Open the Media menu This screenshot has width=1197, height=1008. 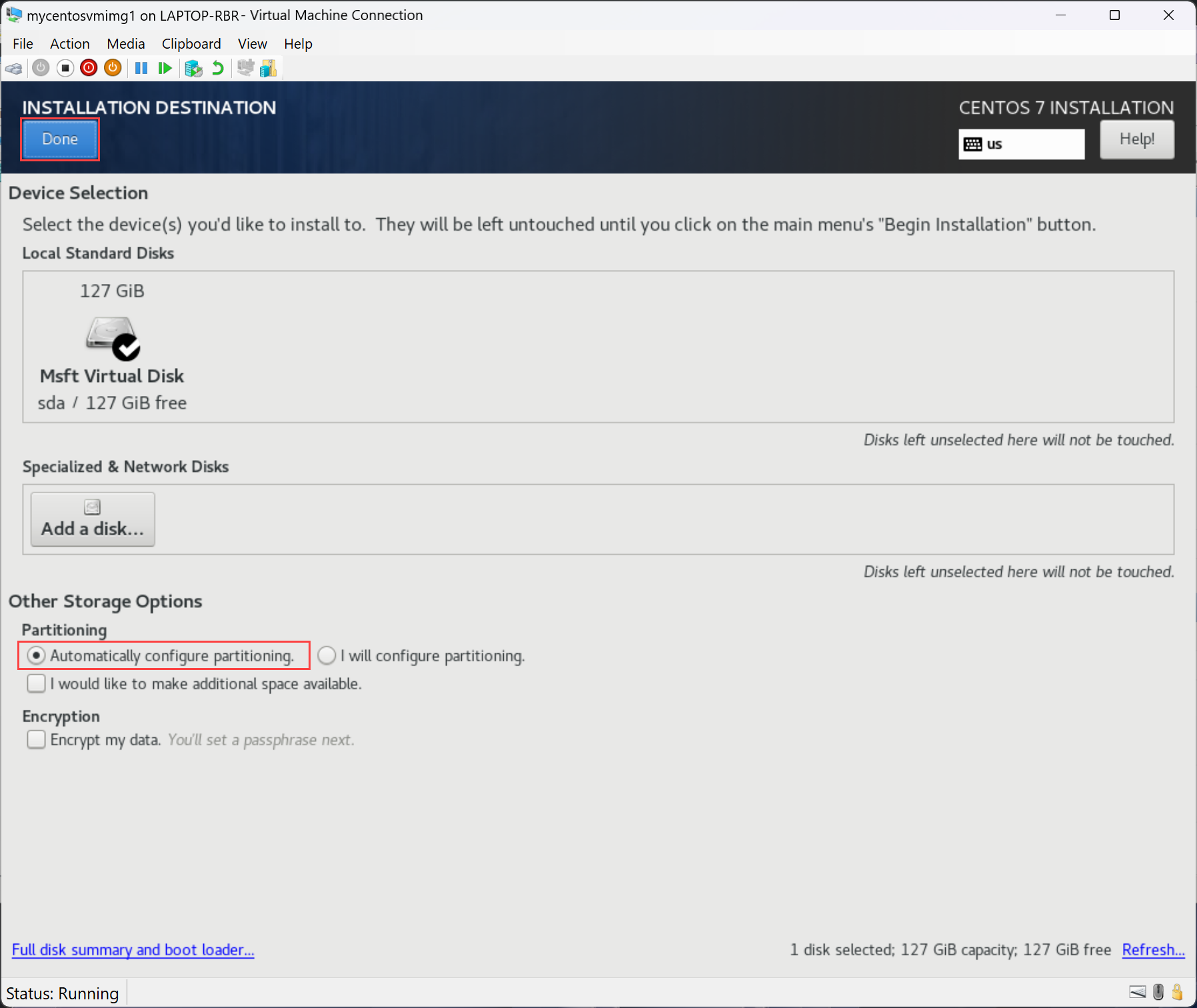coord(125,43)
